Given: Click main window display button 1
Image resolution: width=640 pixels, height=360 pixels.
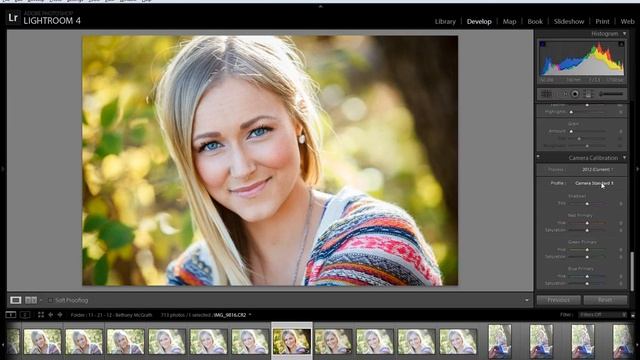Looking at the screenshot, I should click(11, 315).
